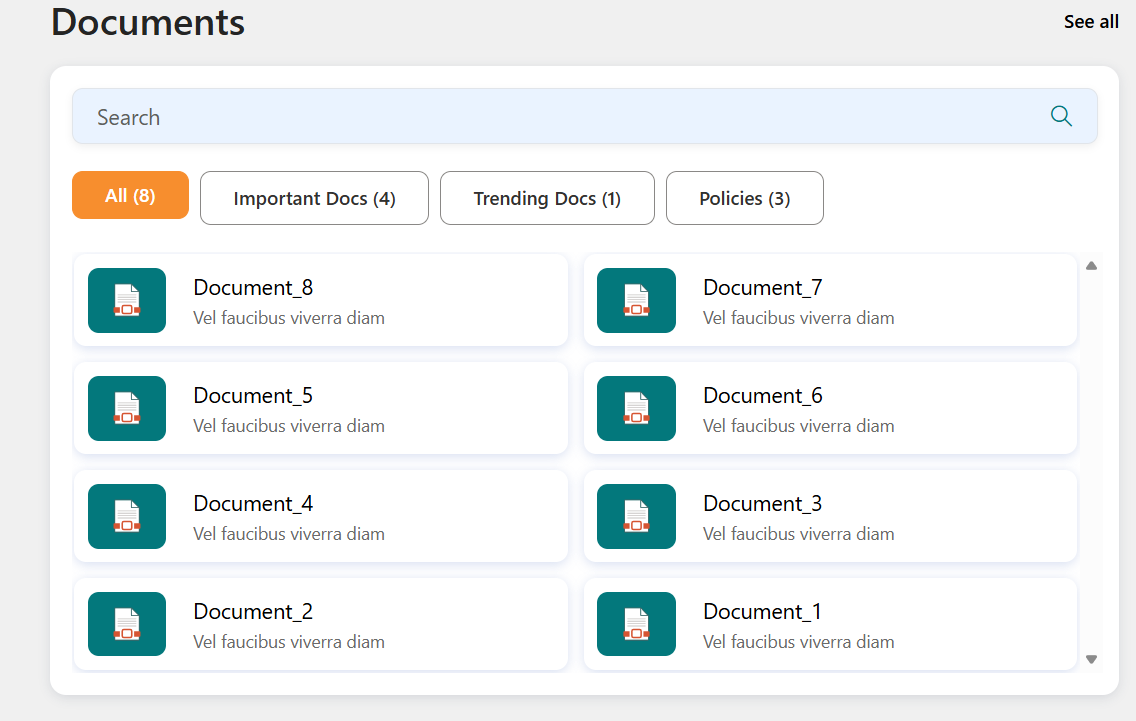Open the Document_1 title link
Image resolution: width=1136 pixels, height=721 pixels.
[762, 612]
